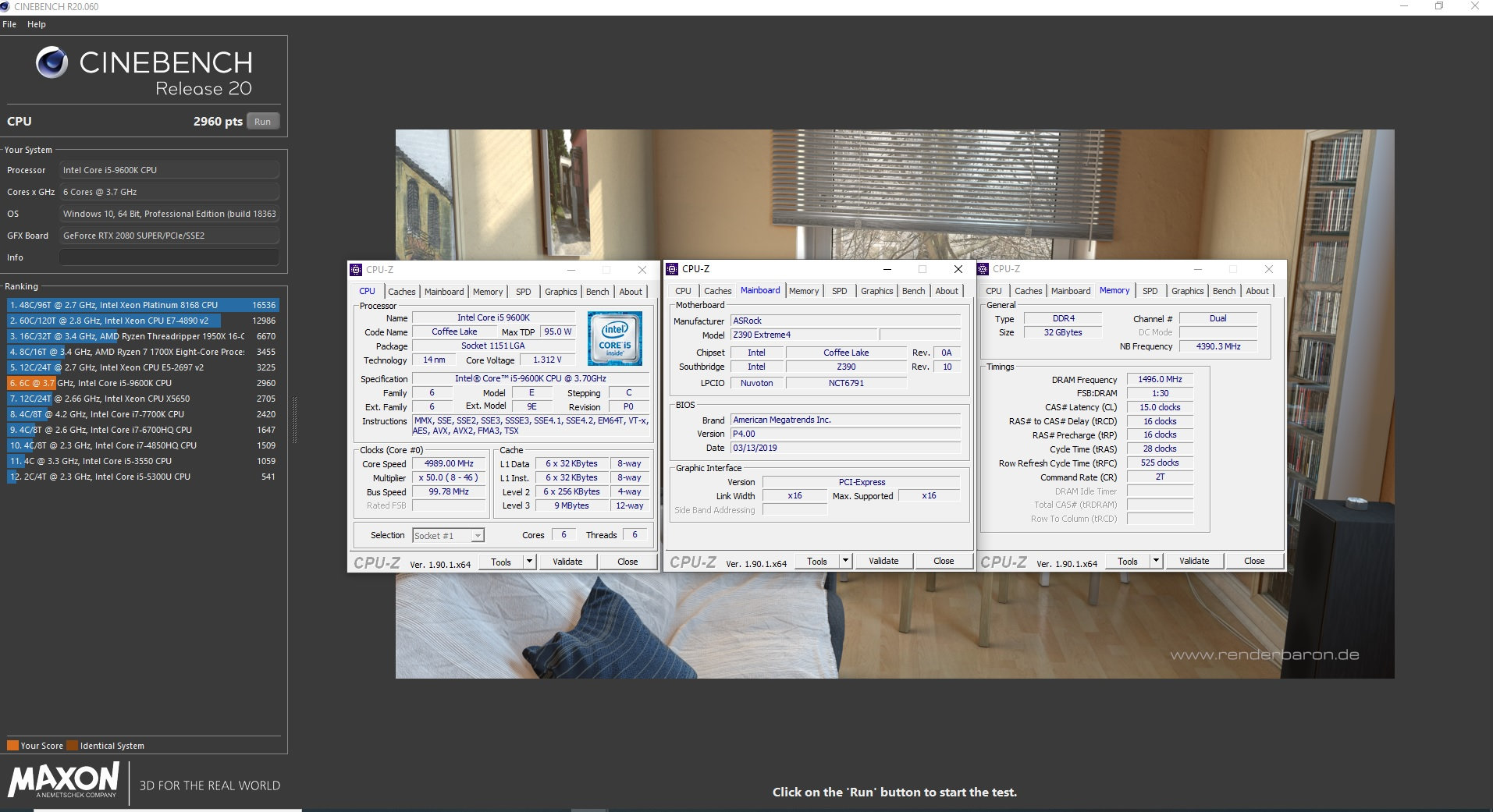Click the Core Voltage value 1.312 V
This screenshot has width=1493, height=812.
(547, 360)
